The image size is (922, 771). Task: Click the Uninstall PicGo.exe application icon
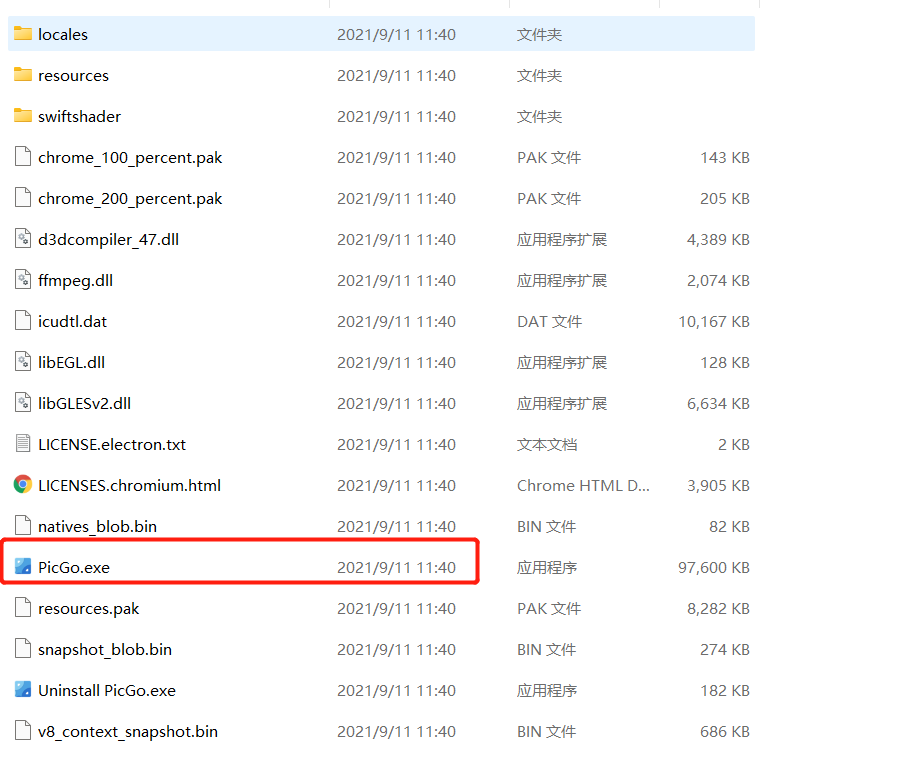click(x=23, y=689)
